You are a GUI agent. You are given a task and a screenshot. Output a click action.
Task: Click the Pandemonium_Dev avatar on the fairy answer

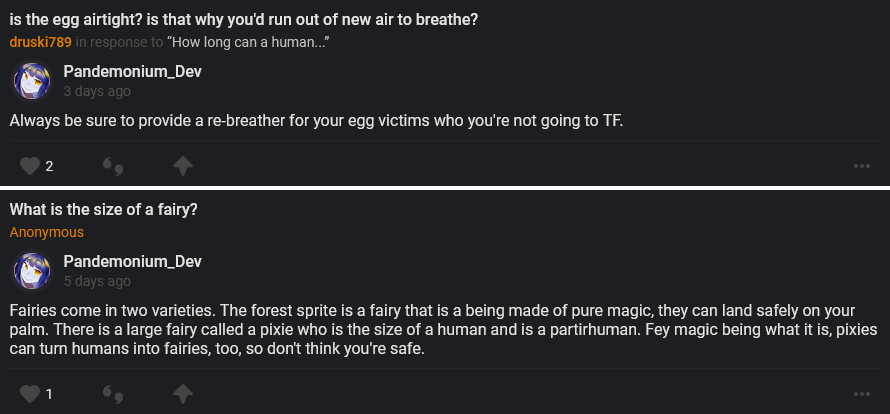click(31, 271)
